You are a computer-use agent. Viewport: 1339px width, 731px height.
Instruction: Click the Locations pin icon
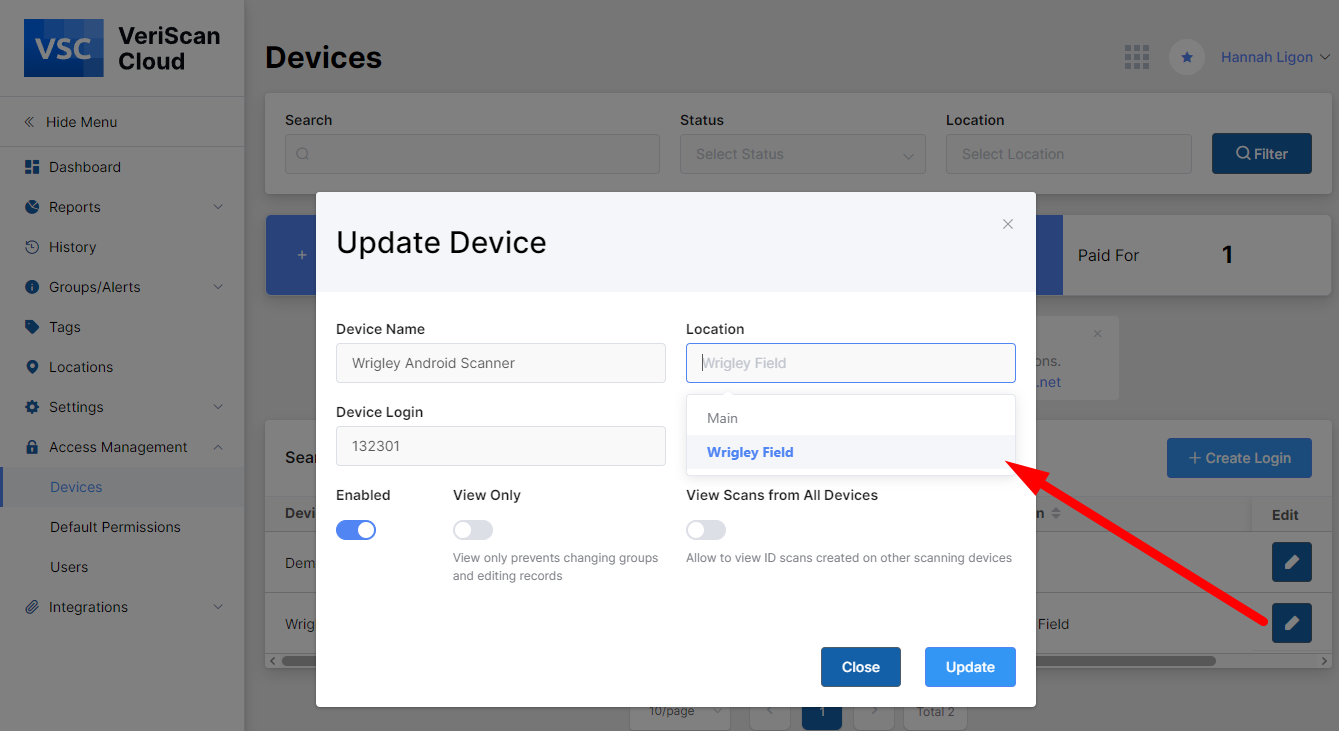click(32, 367)
